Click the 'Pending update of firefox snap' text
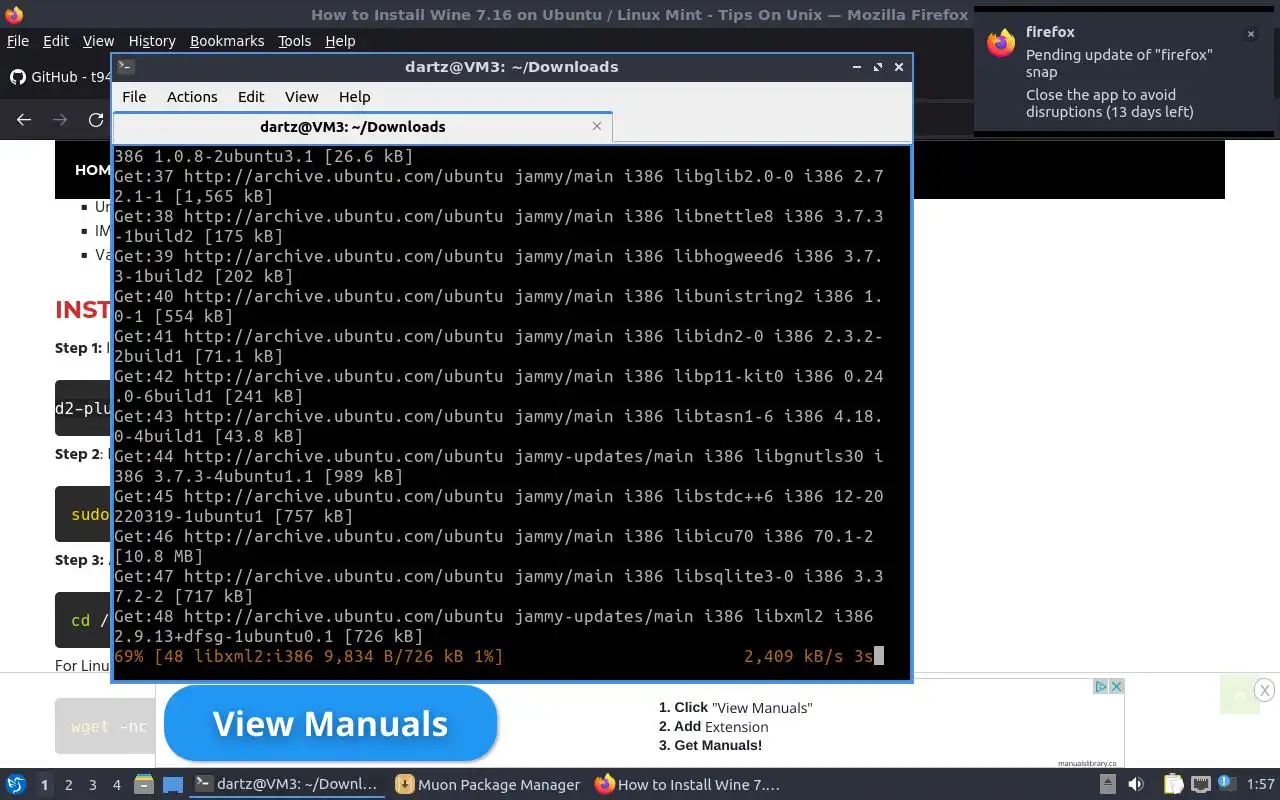Image resolution: width=1280 pixels, height=800 pixels. click(x=1118, y=63)
